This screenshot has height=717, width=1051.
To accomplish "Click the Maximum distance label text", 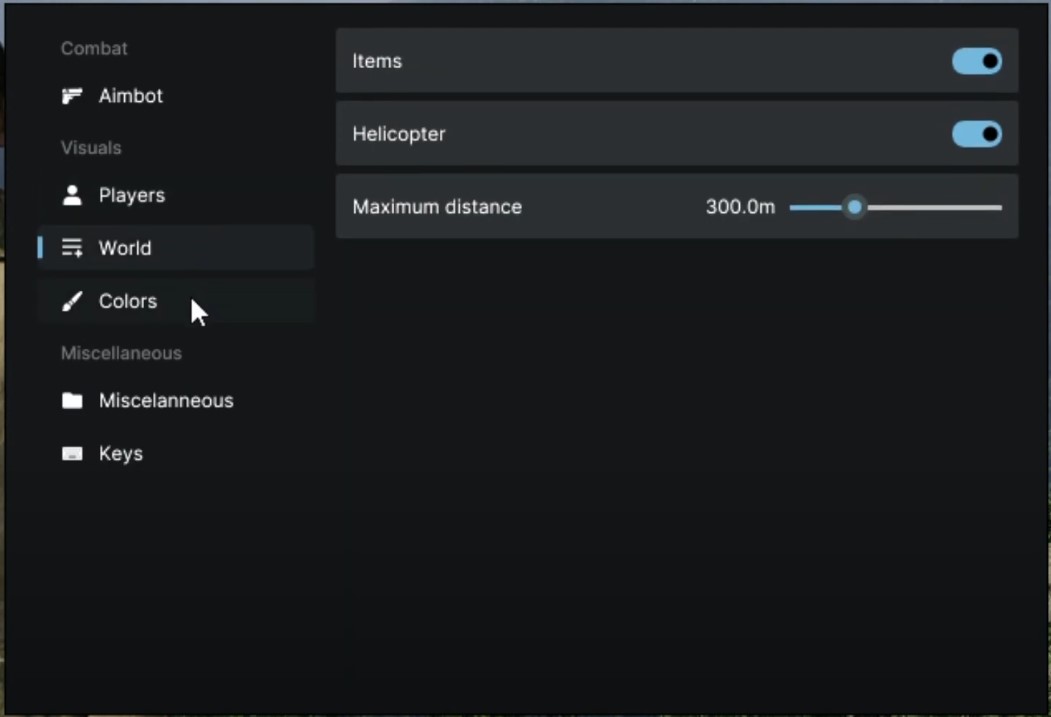I will pos(437,207).
